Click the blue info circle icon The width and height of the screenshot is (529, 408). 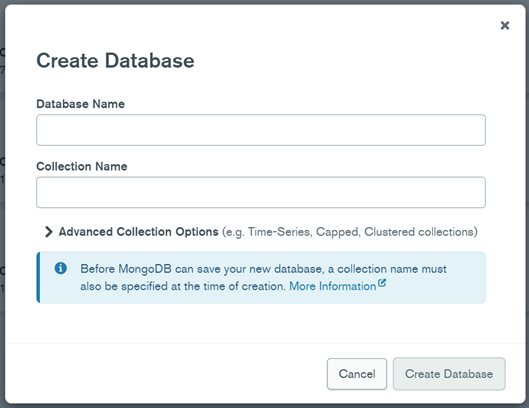coord(61,268)
